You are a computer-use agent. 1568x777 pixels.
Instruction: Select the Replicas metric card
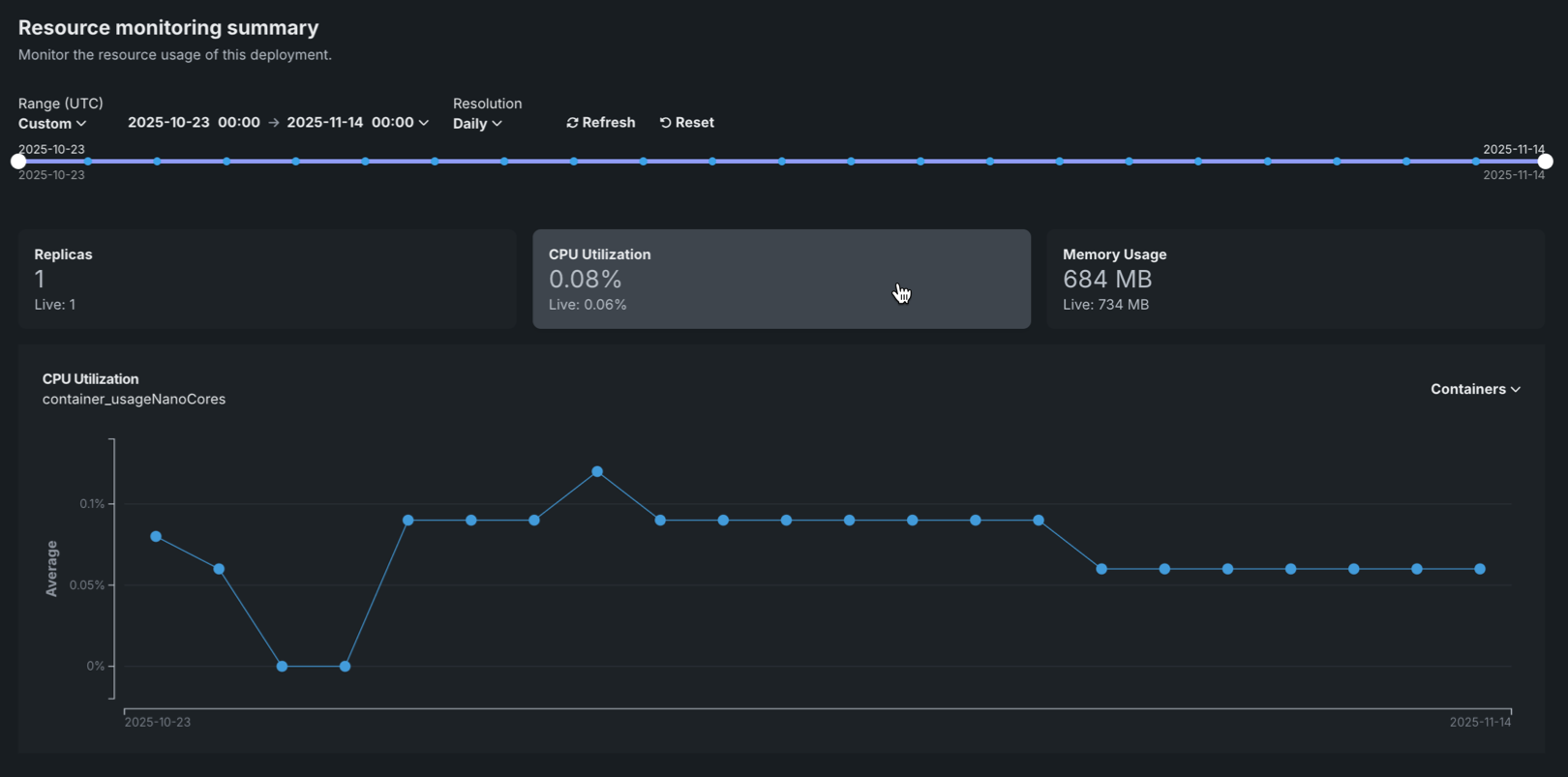tap(266, 279)
